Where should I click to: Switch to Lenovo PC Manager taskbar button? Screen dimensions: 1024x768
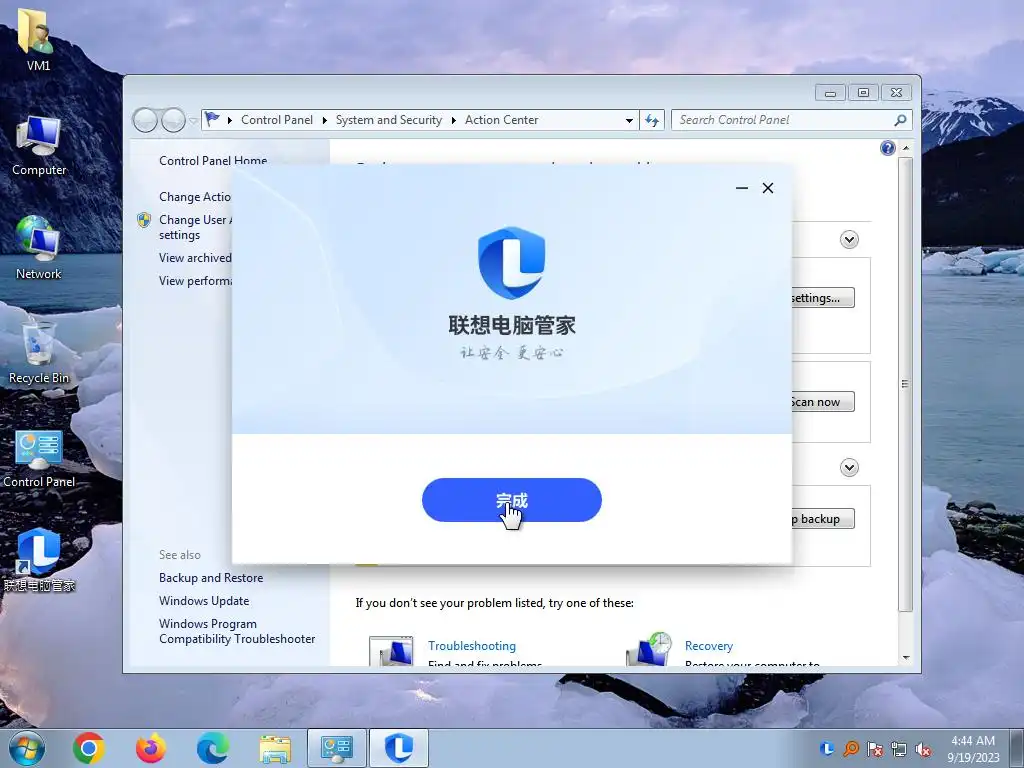pos(399,748)
